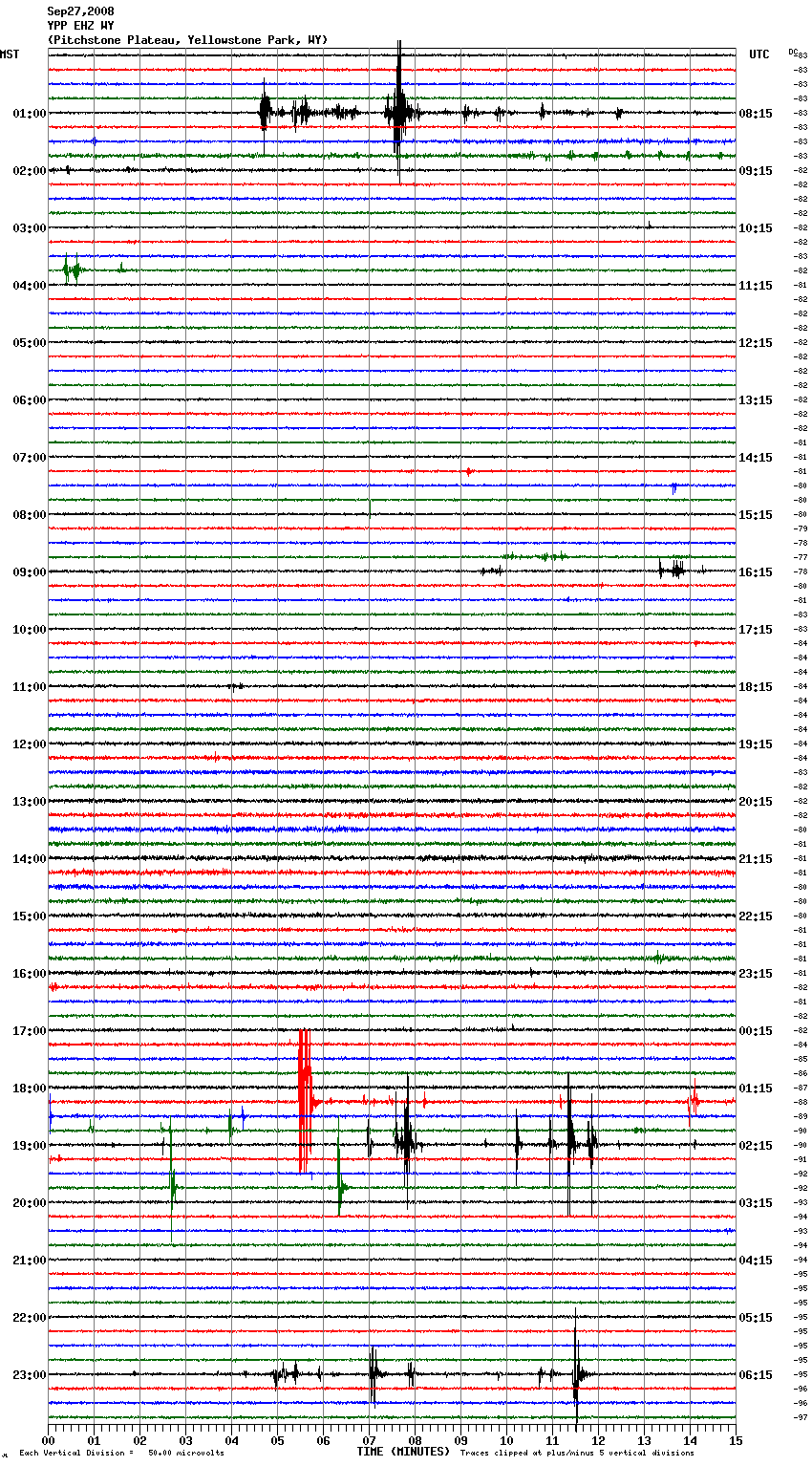Pick the 18:15 UTC time label
The height and width of the screenshot is (1466, 812).
point(756,687)
